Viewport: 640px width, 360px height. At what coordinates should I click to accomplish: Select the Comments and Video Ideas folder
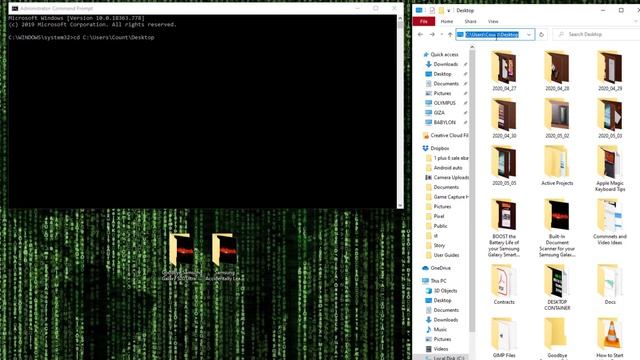coord(610,222)
